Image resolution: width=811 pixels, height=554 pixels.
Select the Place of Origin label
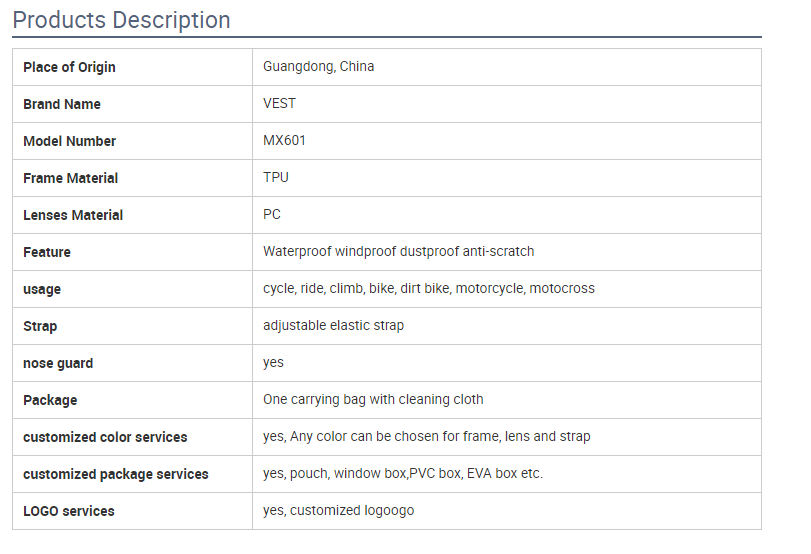pos(69,67)
